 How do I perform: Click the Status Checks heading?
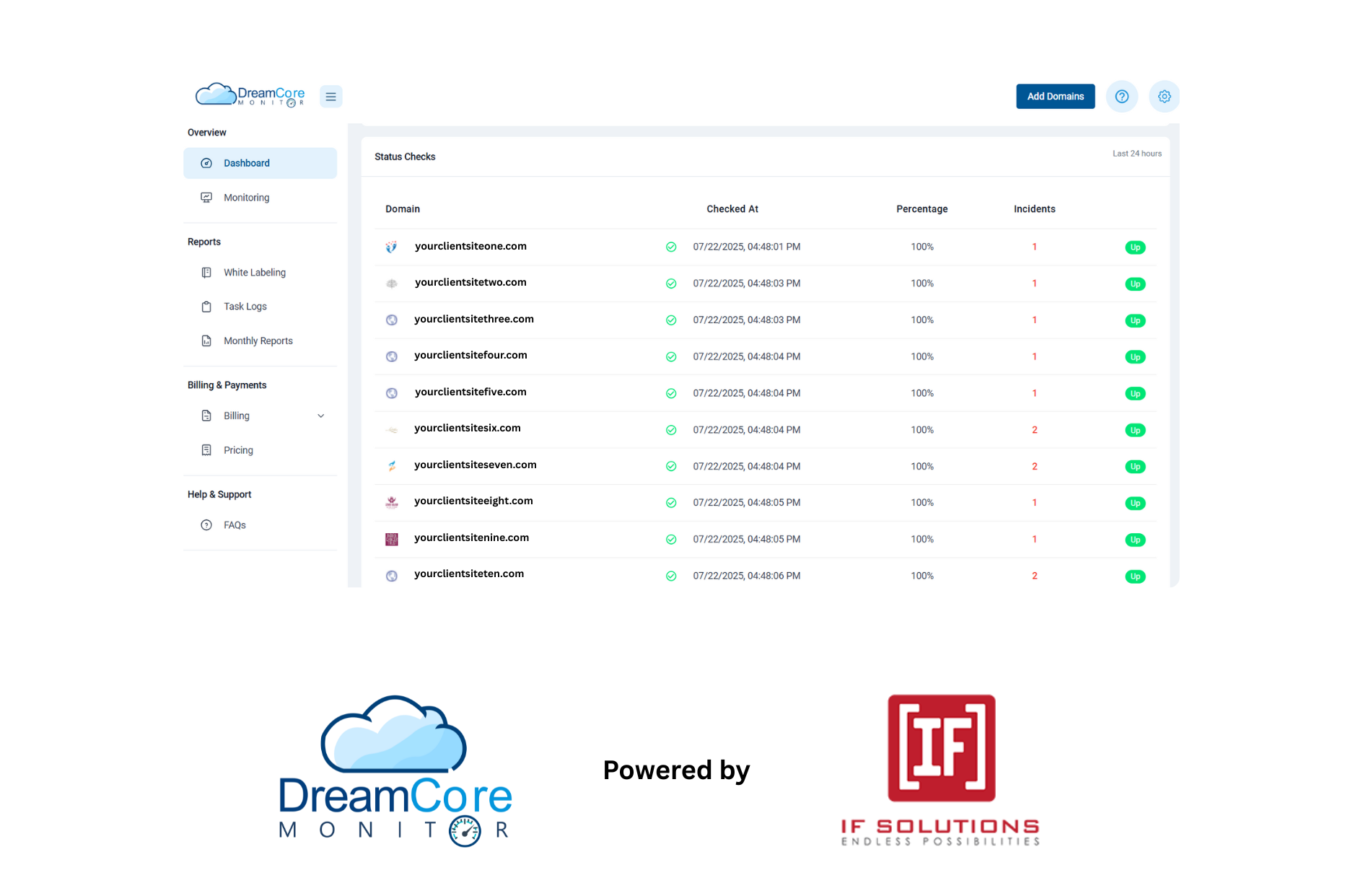405,157
